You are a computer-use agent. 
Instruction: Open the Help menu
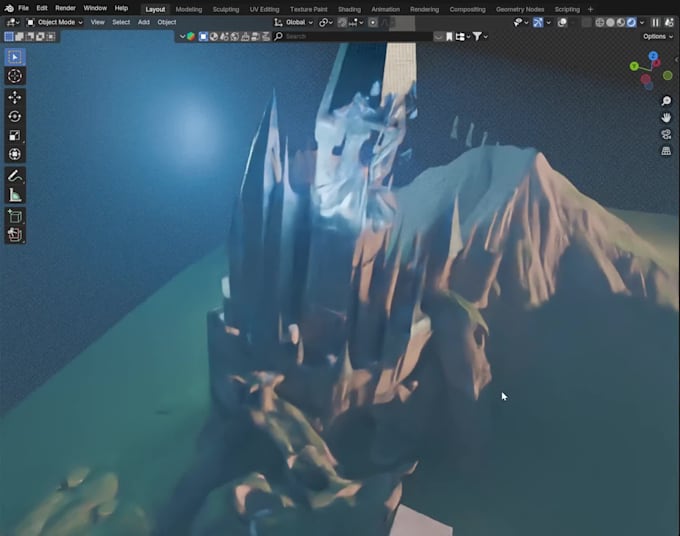[x=121, y=8]
